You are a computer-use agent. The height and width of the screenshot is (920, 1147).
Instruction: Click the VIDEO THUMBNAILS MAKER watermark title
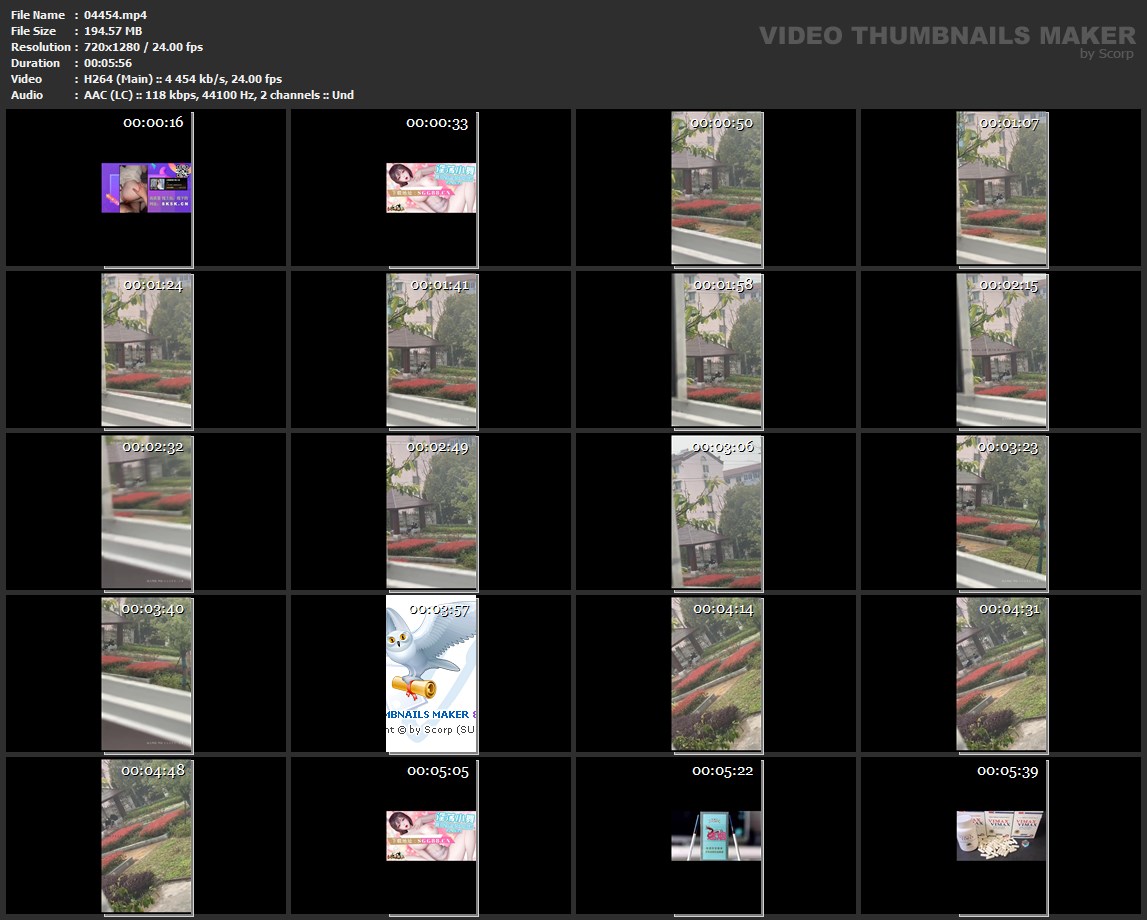[x=947, y=36]
